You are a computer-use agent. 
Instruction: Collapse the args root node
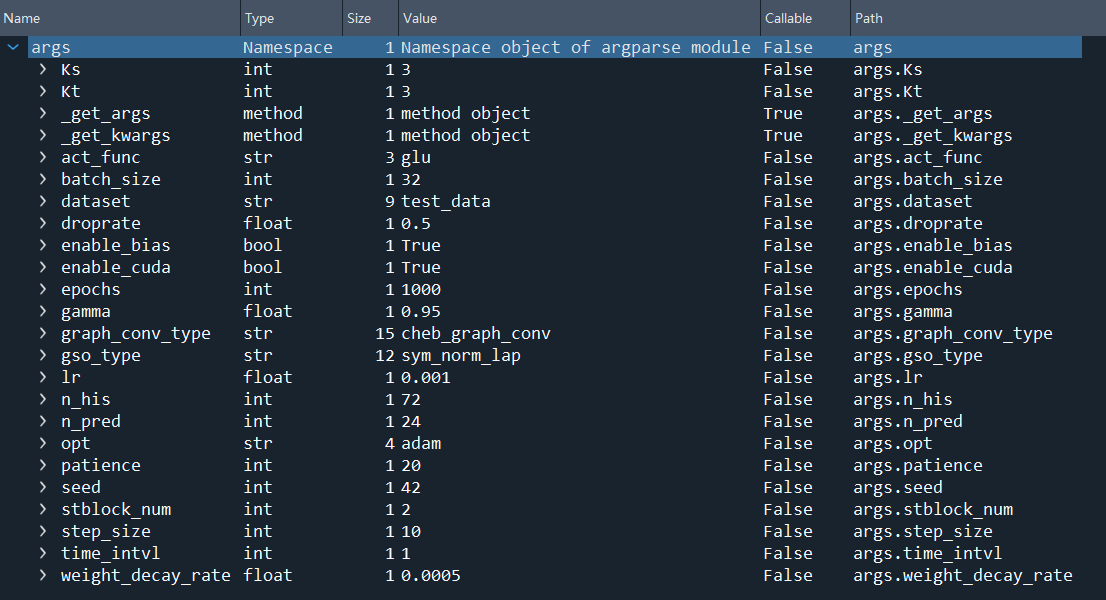tap(13, 47)
